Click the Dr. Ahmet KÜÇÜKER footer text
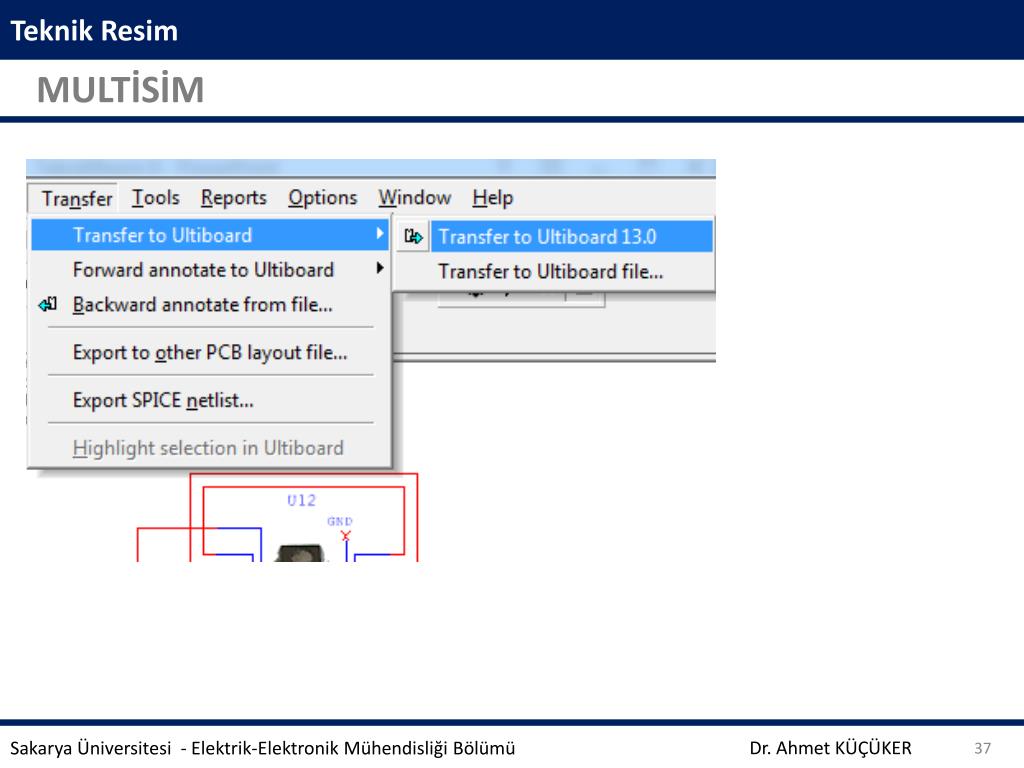Viewport: 1024px width, 768px height. tap(830, 748)
